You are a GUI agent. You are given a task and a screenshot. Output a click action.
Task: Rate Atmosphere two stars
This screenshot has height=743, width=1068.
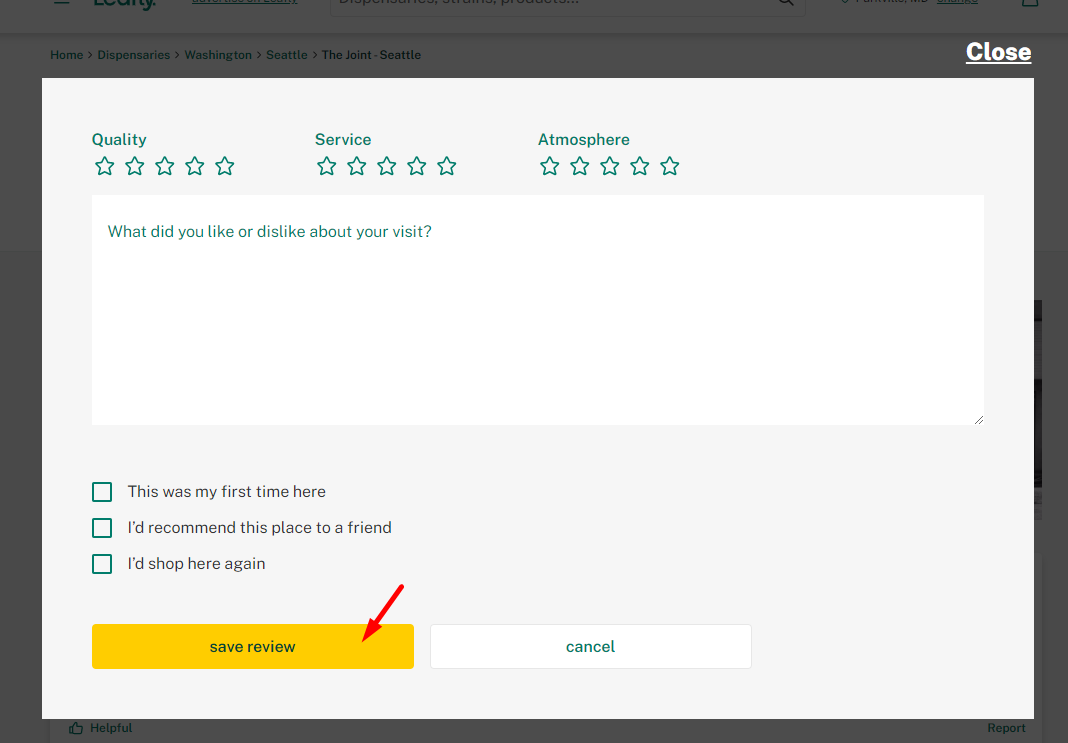coord(580,166)
